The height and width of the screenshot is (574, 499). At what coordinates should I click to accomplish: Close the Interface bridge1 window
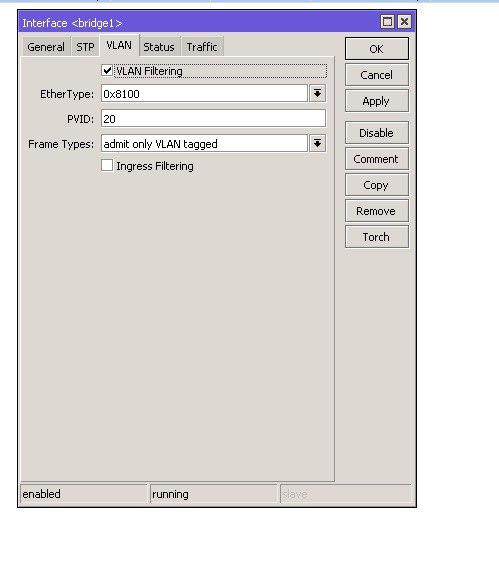coord(404,22)
